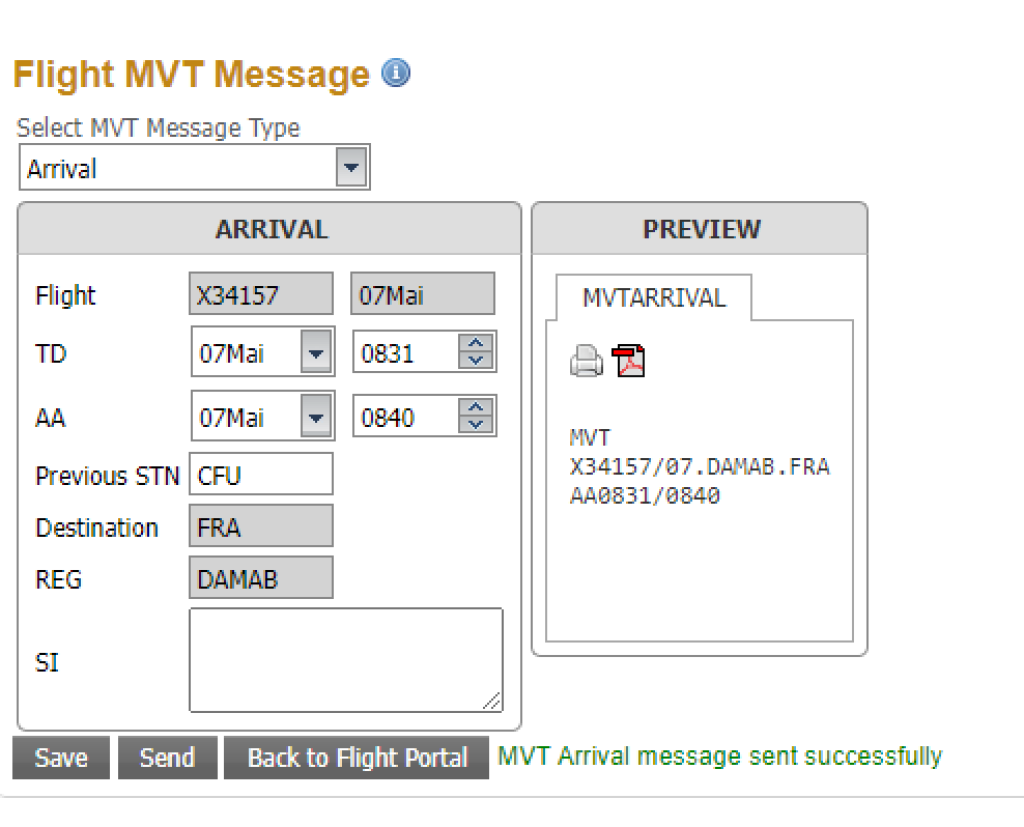
Task: Click the MVT preview message text
Action: (699, 467)
